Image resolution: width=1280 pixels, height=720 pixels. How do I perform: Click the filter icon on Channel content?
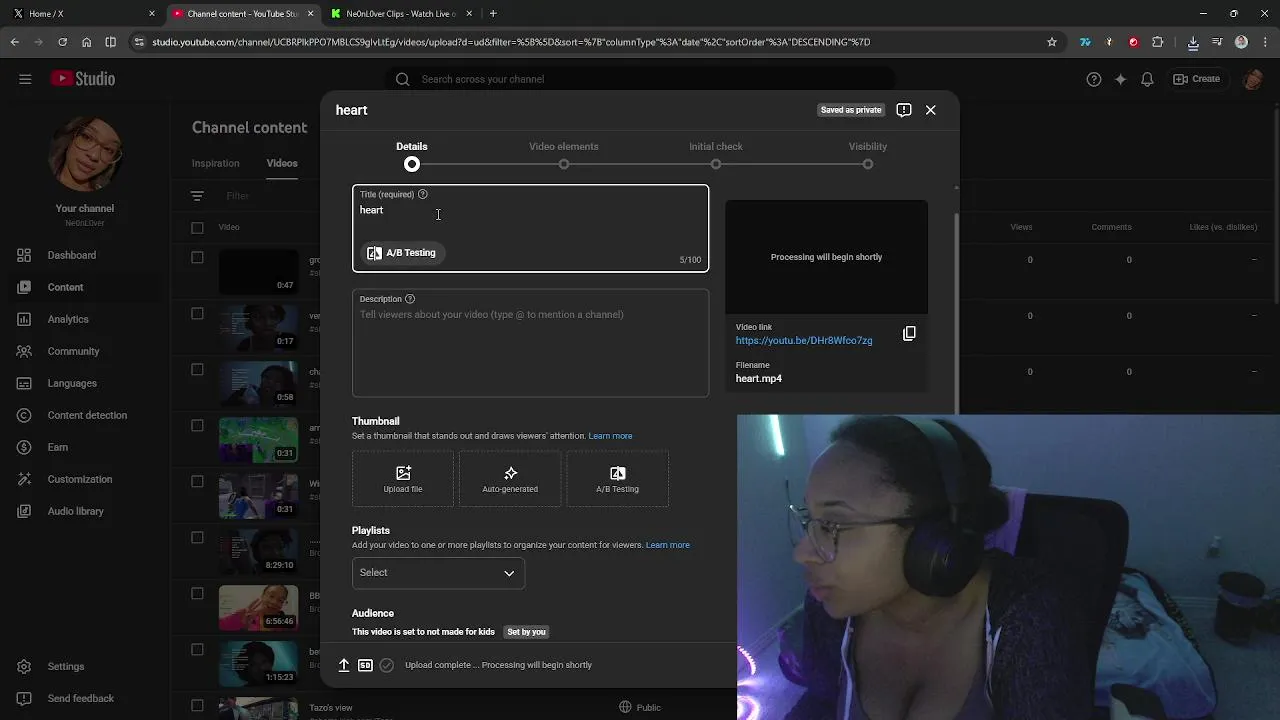point(197,196)
